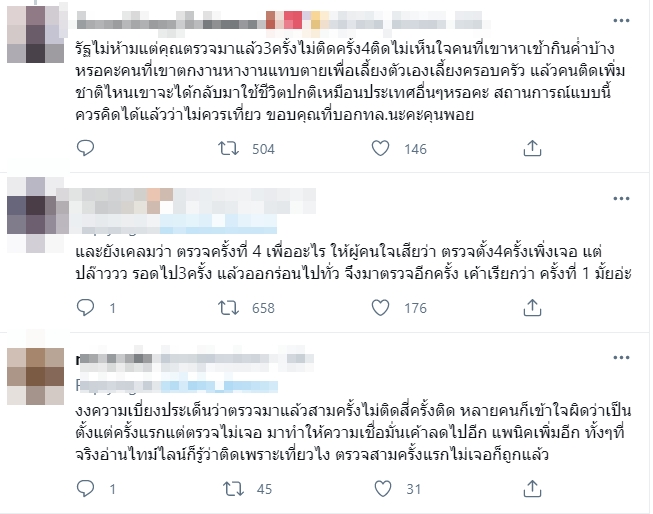Share the first tweet via upload icon
The image size is (653, 514).
[532, 148]
